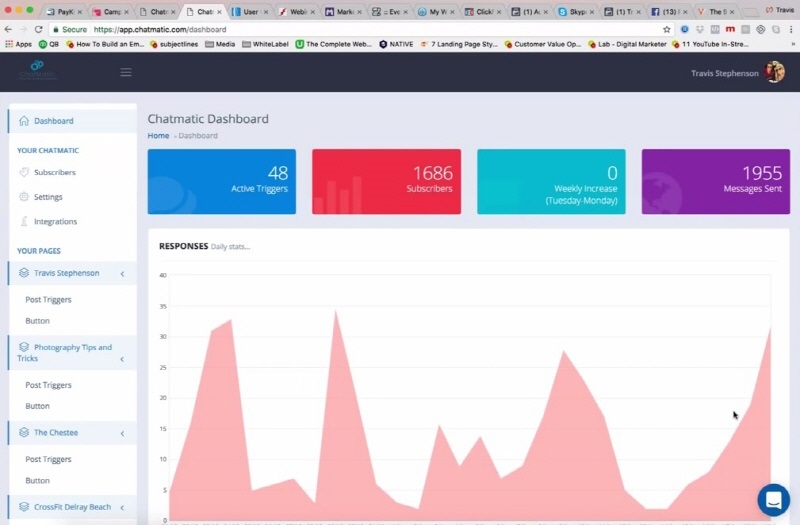
Task: Show more bookmarks overflow chevron
Action: (x=793, y=44)
